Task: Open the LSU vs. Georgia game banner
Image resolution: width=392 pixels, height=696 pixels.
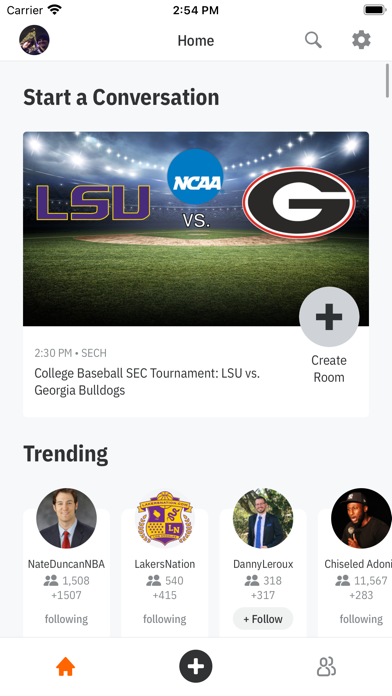Action: (x=196, y=229)
